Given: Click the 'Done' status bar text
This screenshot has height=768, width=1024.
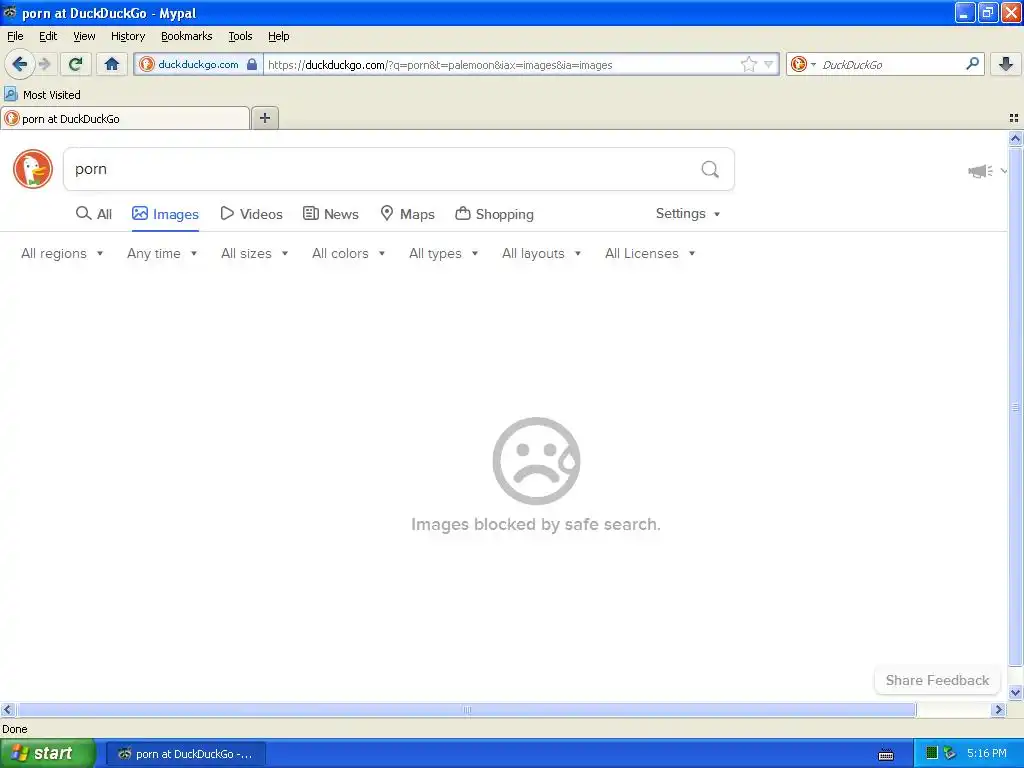Looking at the screenshot, I should 14,729.
